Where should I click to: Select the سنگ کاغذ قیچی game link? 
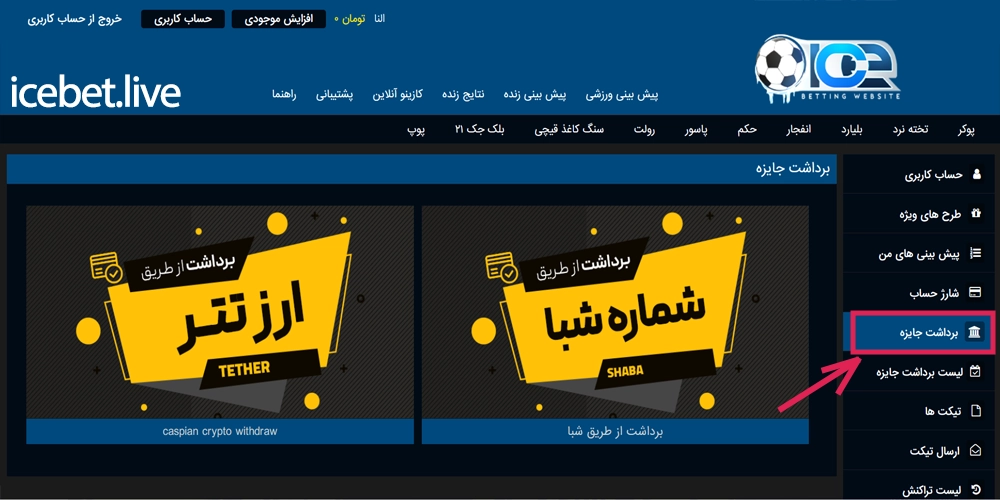click(569, 130)
